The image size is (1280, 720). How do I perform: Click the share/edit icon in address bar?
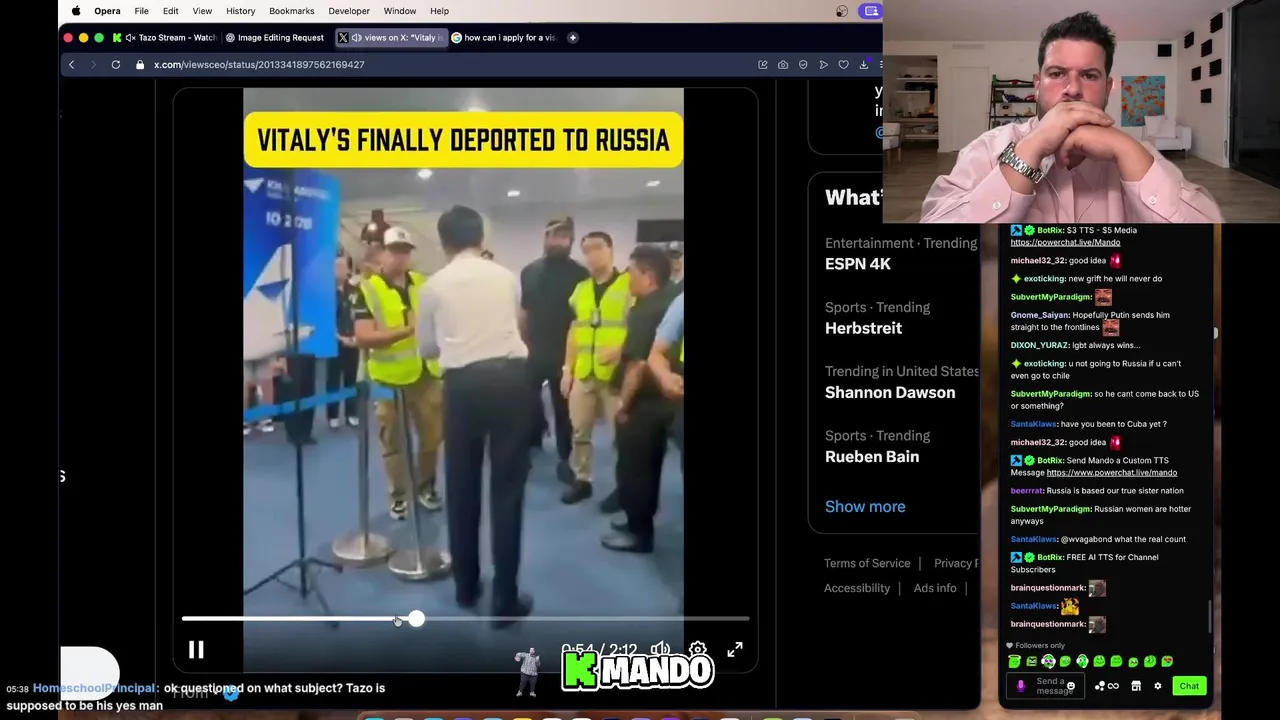(763, 64)
